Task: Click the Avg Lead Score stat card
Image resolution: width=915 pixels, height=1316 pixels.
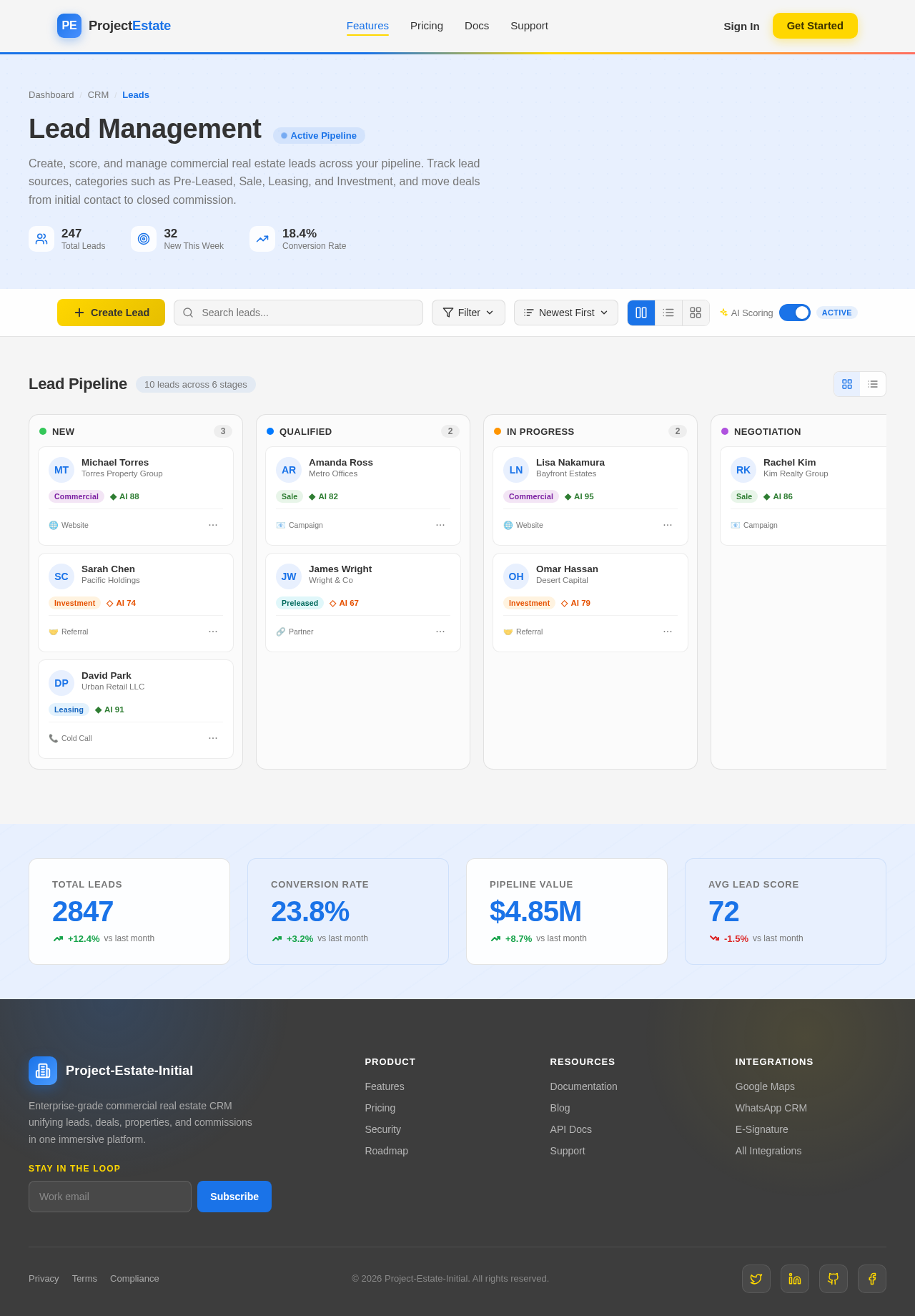Action: pyautogui.click(x=786, y=912)
